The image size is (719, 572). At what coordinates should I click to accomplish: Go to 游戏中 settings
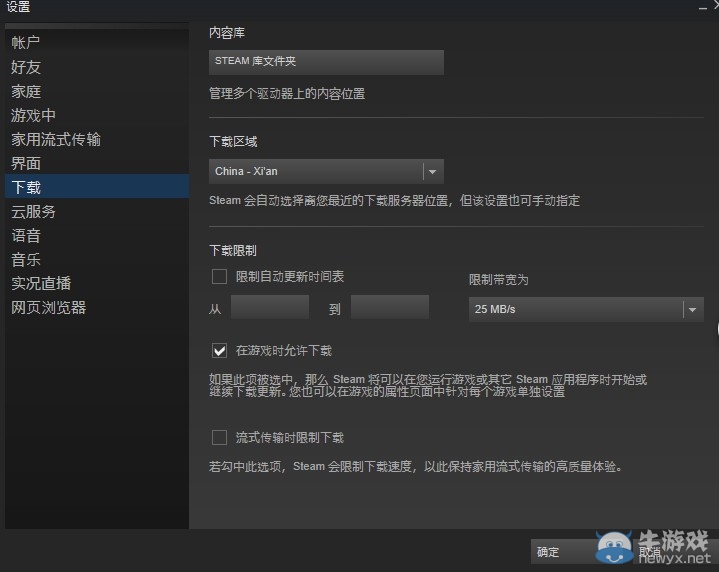(97, 115)
